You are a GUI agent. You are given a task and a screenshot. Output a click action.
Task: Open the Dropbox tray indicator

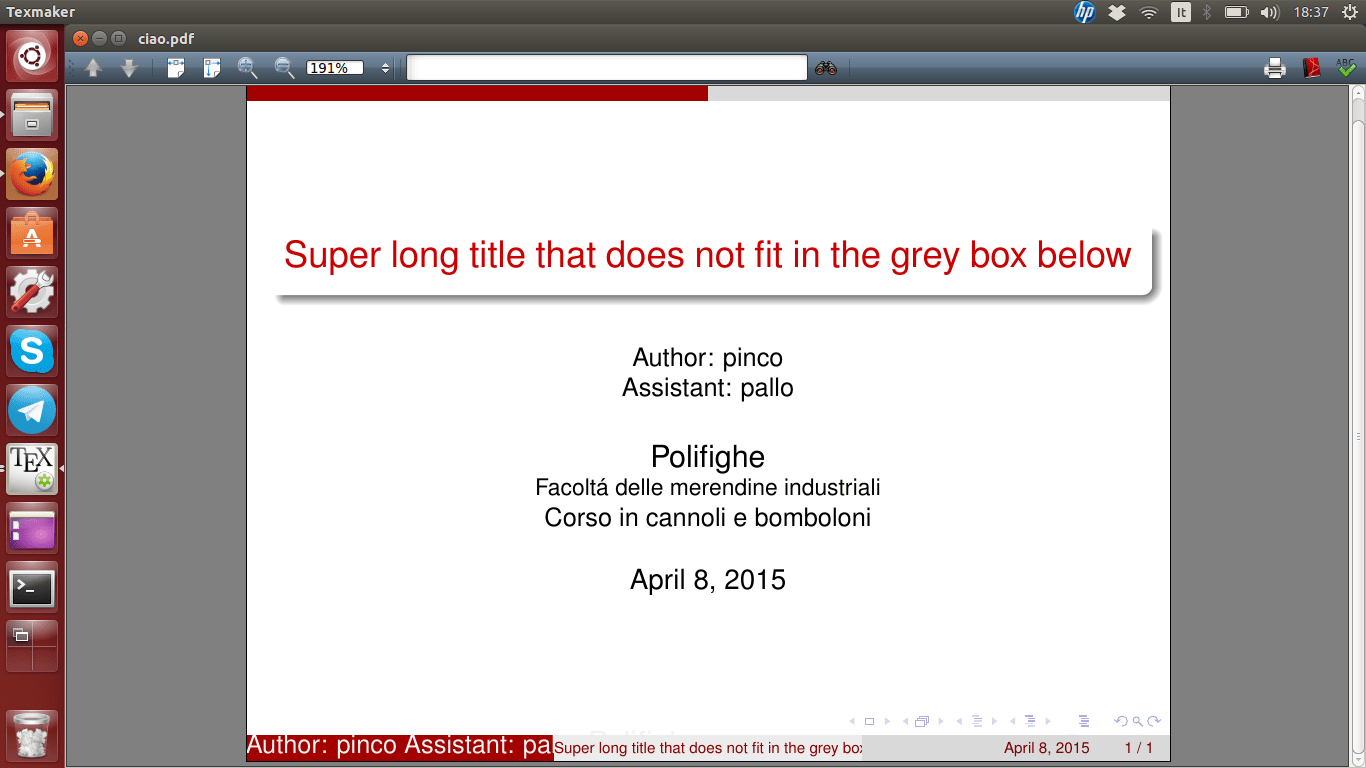click(1117, 12)
